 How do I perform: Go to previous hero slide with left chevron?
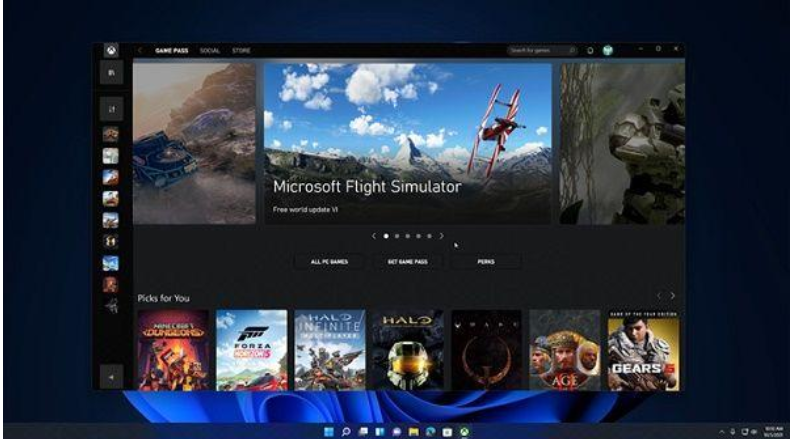point(374,236)
